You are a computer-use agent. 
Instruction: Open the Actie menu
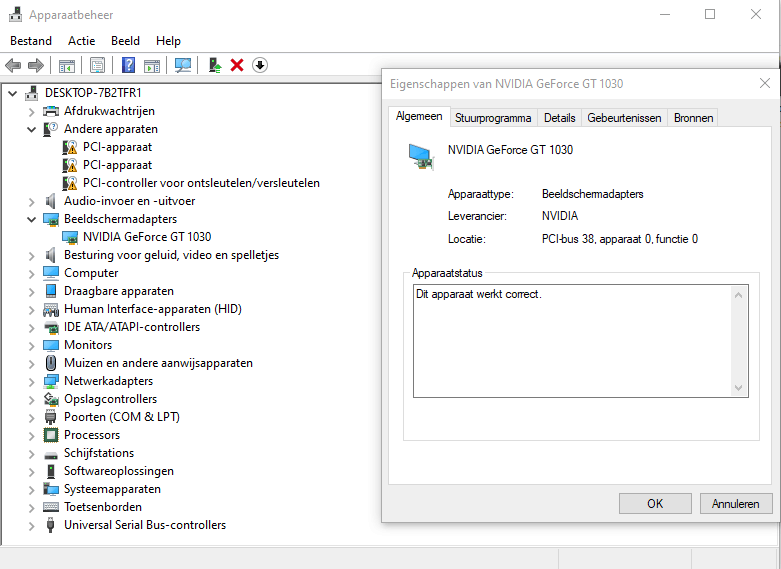pyautogui.click(x=82, y=41)
